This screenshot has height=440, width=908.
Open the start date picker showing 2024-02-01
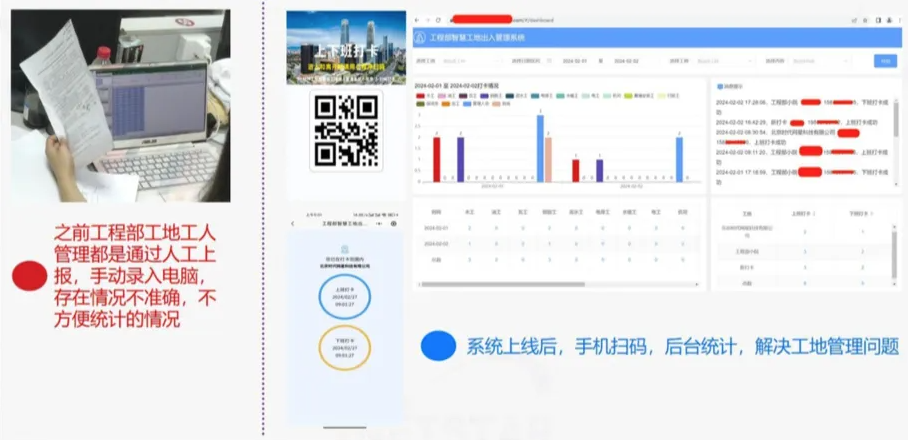(575, 61)
